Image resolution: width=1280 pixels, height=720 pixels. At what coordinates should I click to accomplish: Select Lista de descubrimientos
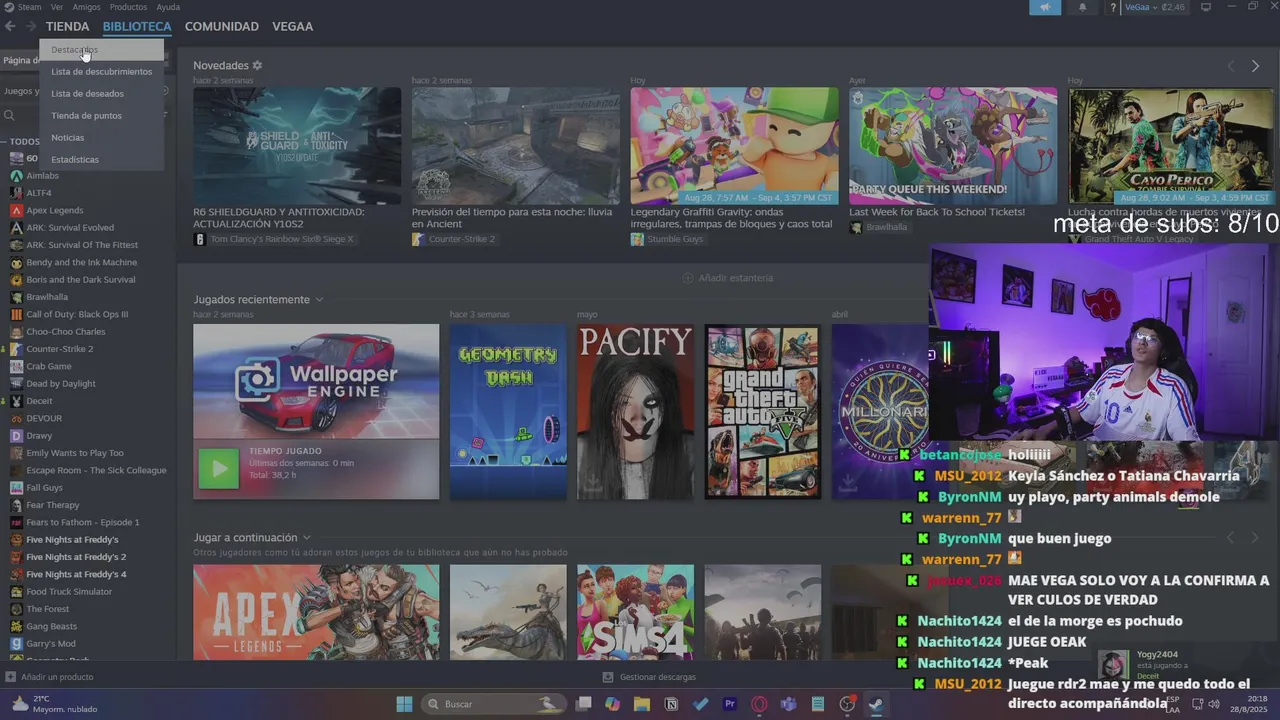tap(102, 72)
